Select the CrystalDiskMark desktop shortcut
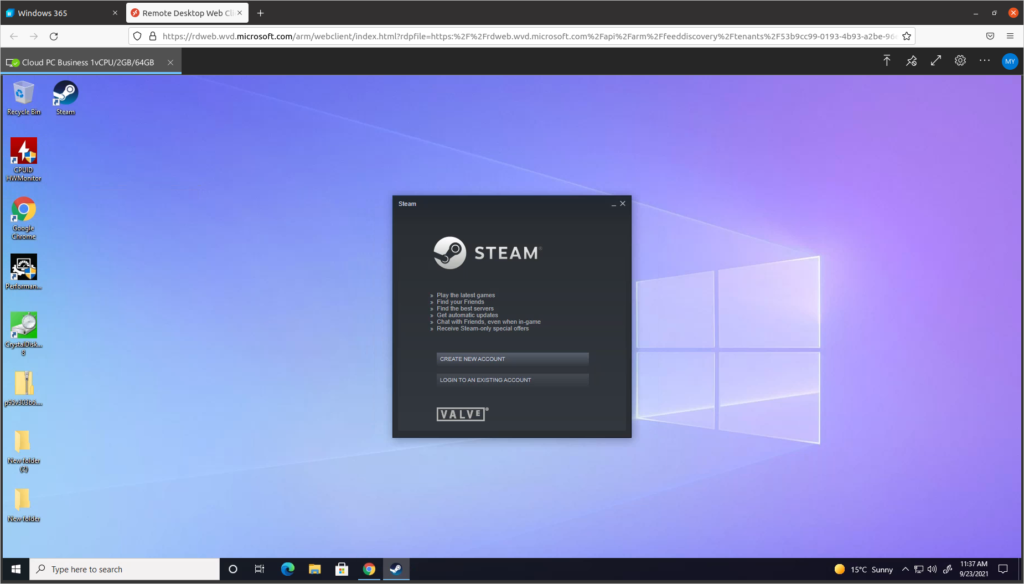The image size is (1024, 584). (24, 334)
